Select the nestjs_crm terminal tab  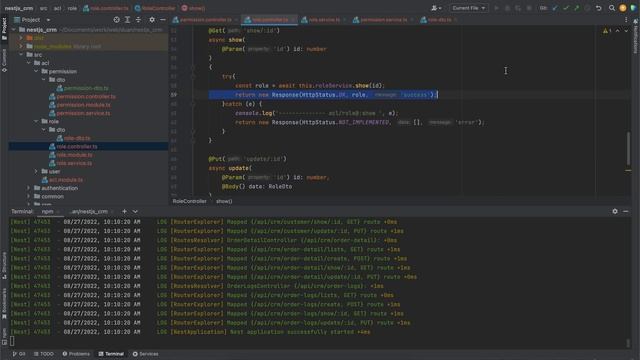[x=89, y=211]
